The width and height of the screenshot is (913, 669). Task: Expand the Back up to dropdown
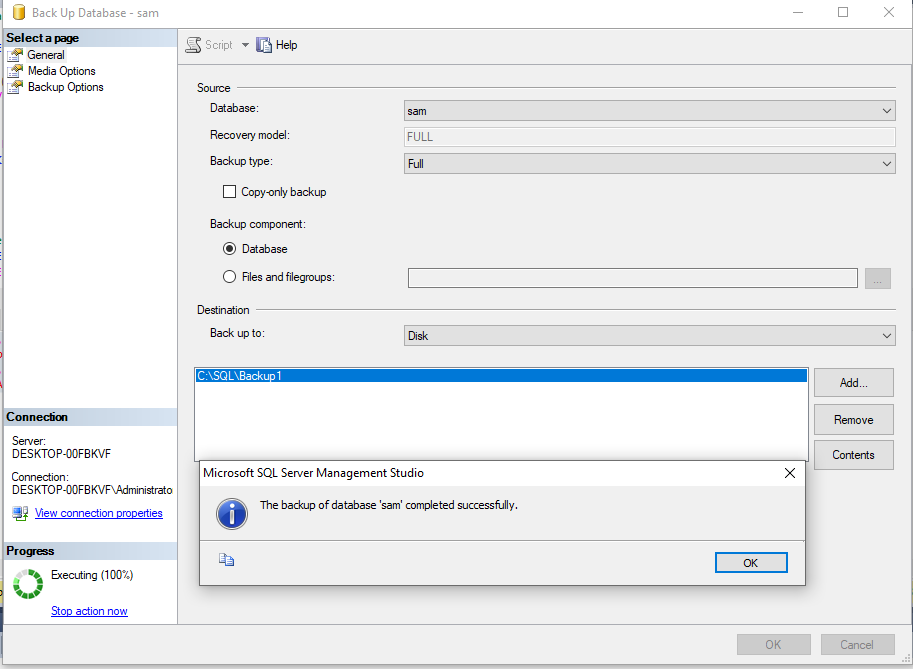649,335
